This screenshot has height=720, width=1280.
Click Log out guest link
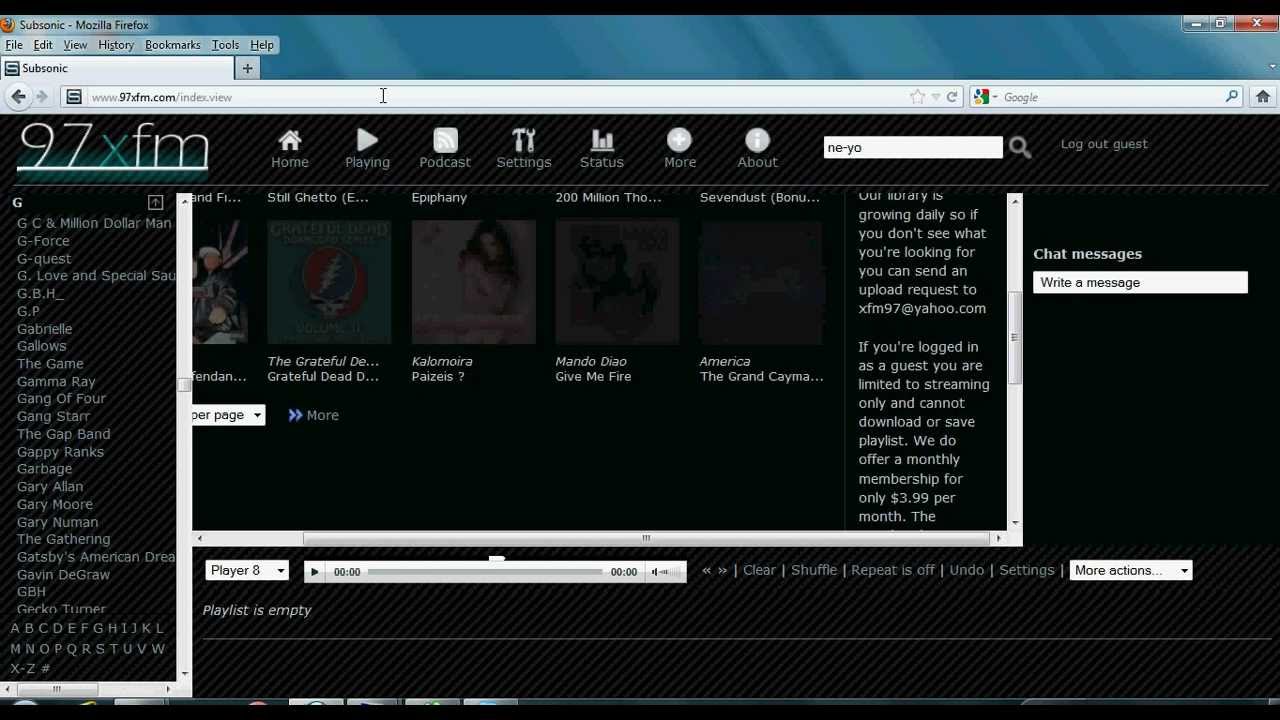[x=1104, y=144]
